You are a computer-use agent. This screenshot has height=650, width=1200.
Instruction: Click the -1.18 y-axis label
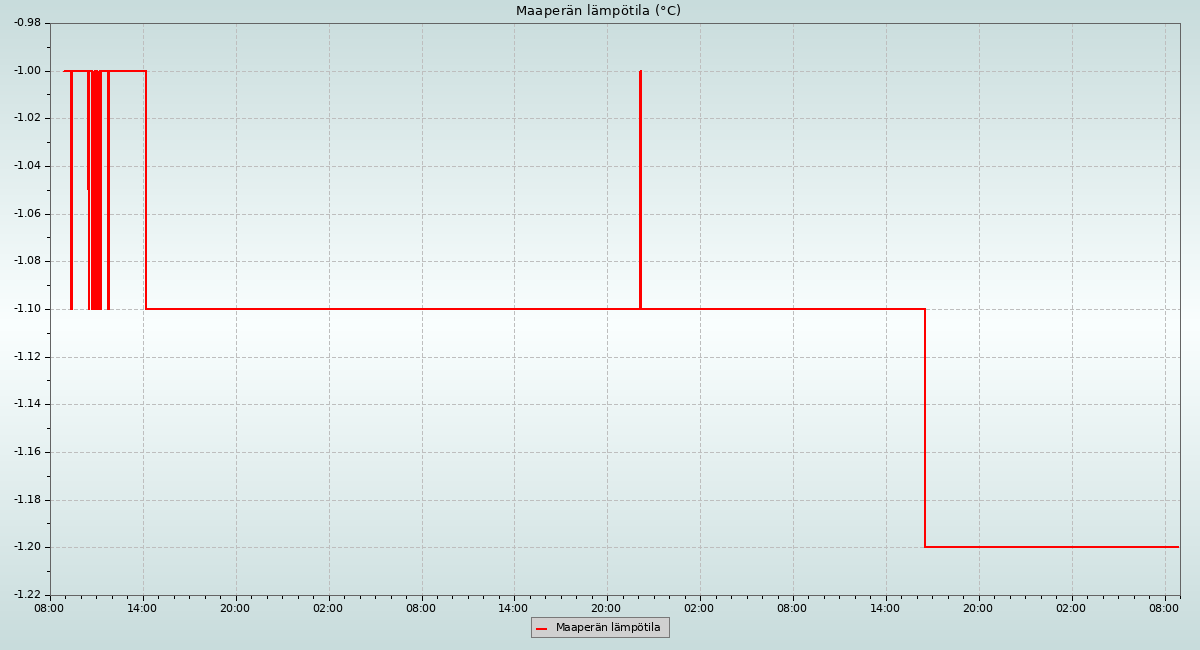[27, 500]
